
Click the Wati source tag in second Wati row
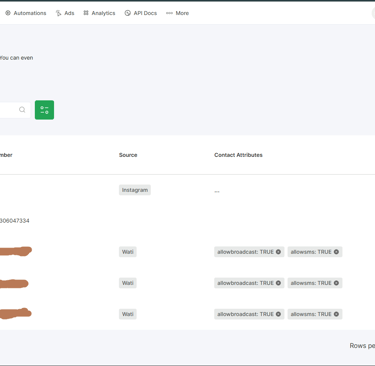(x=128, y=283)
